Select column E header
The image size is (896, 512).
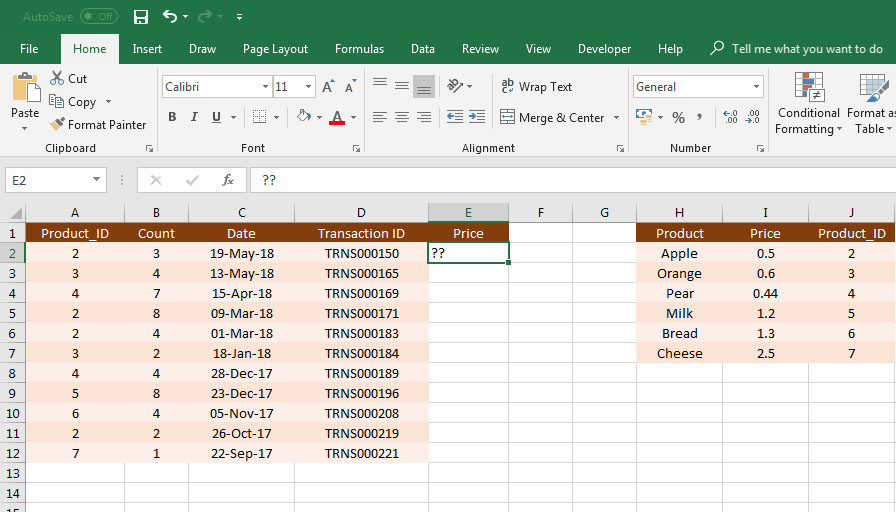tap(468, 213)
